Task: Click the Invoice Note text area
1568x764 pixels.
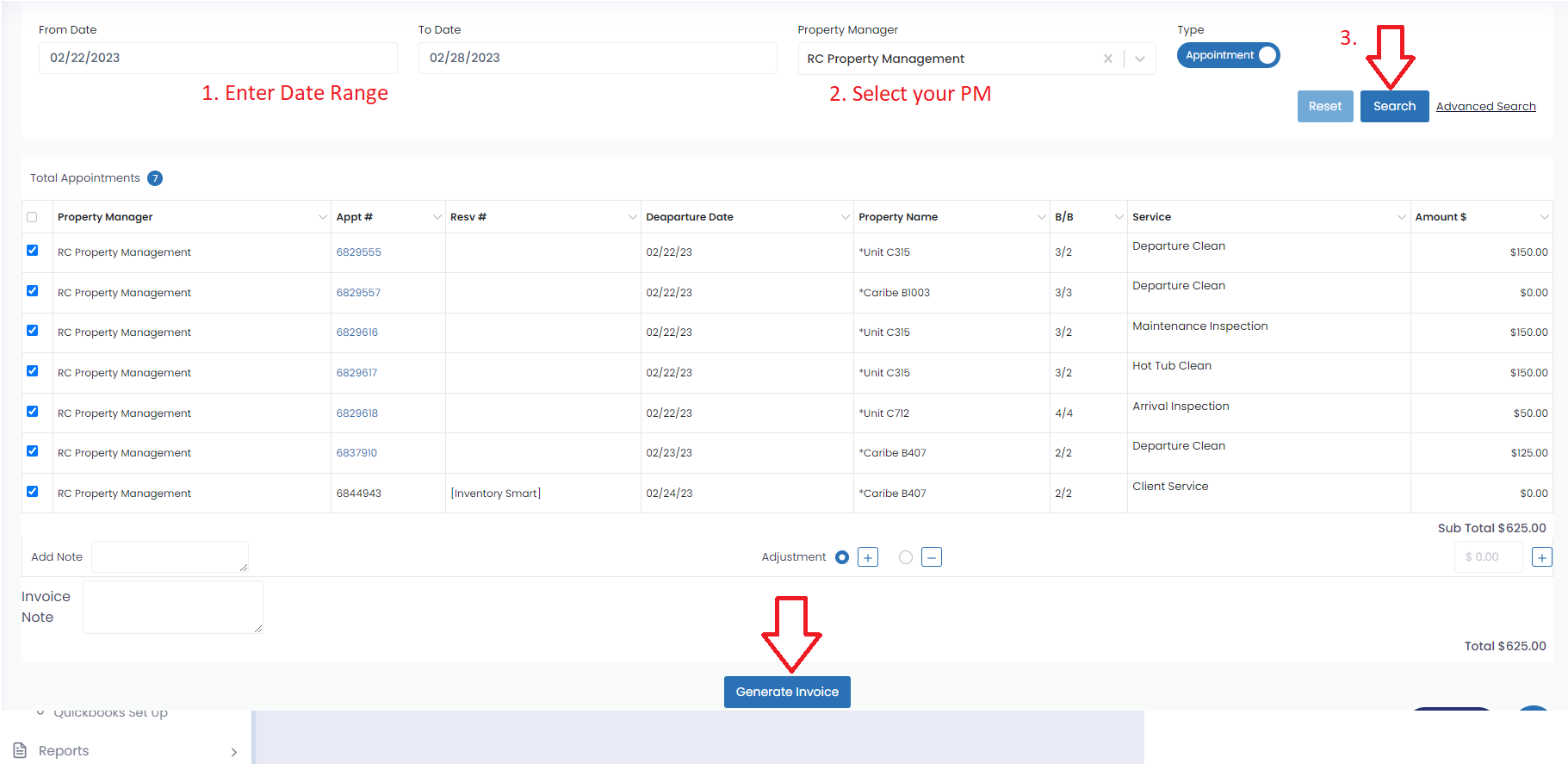Action: (x=173, y=607)
